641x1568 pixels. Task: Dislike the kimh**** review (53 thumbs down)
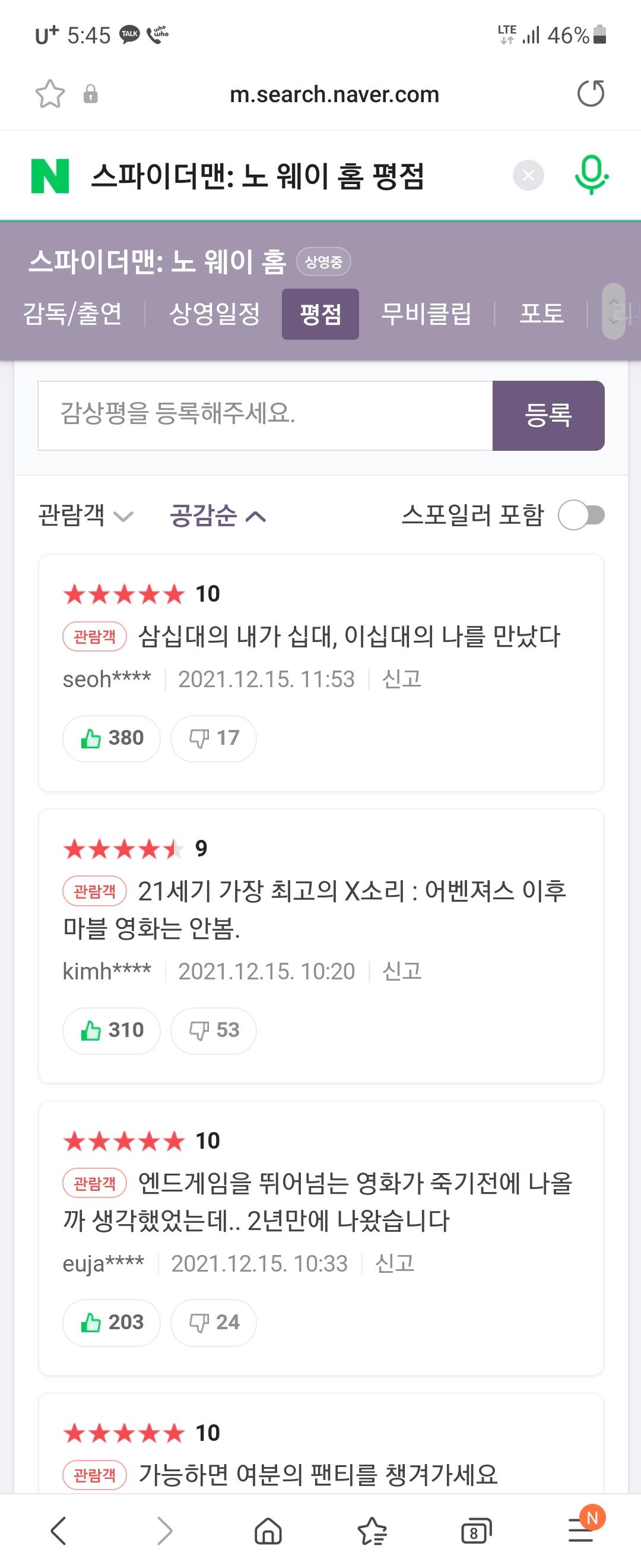tap(214, 1030)
